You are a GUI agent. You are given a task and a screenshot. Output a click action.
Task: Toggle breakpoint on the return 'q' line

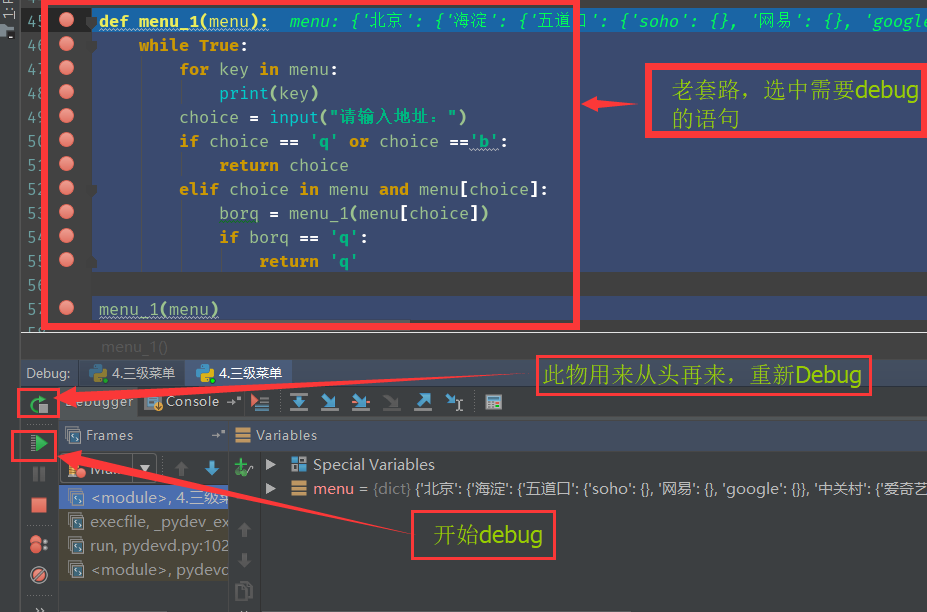(x=66, y=260)
